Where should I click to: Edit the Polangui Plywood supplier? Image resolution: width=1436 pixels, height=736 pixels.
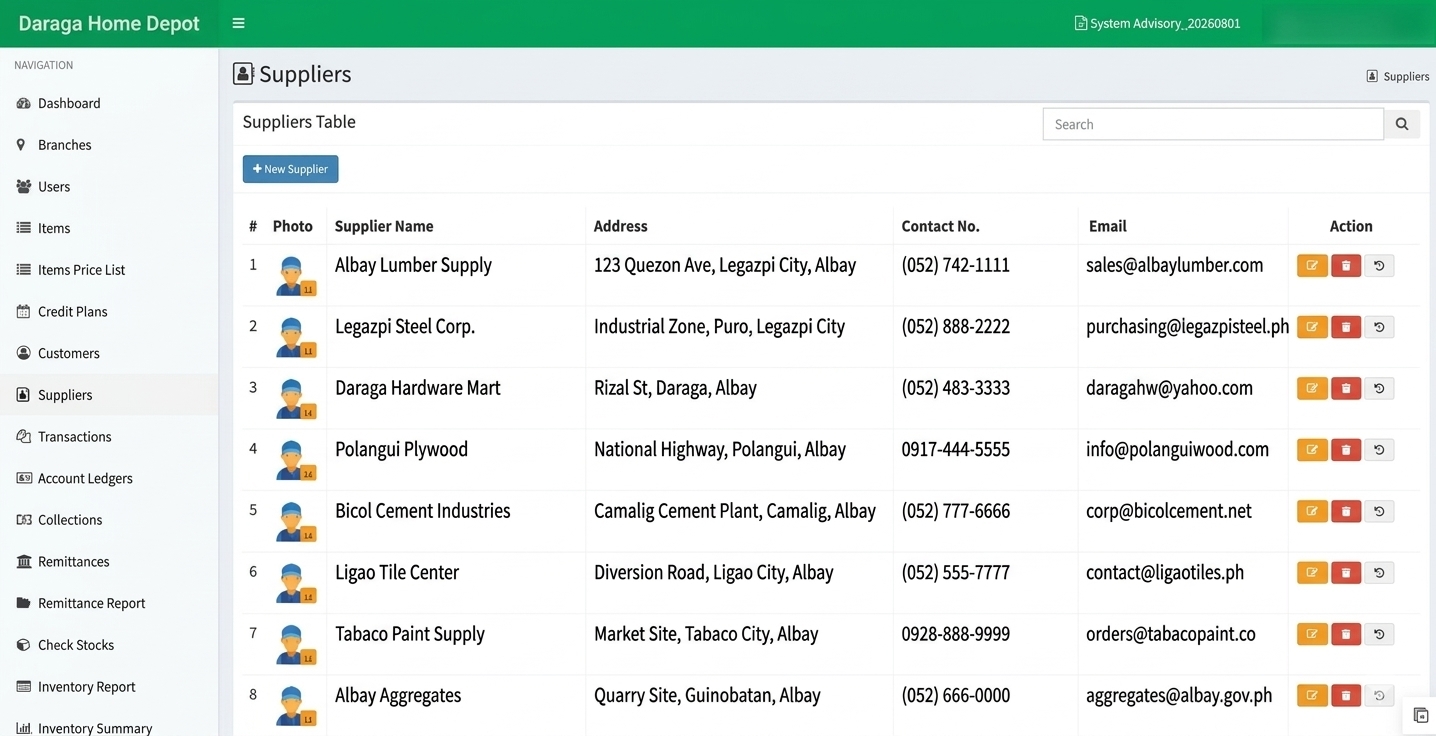tap(1312, 450)
